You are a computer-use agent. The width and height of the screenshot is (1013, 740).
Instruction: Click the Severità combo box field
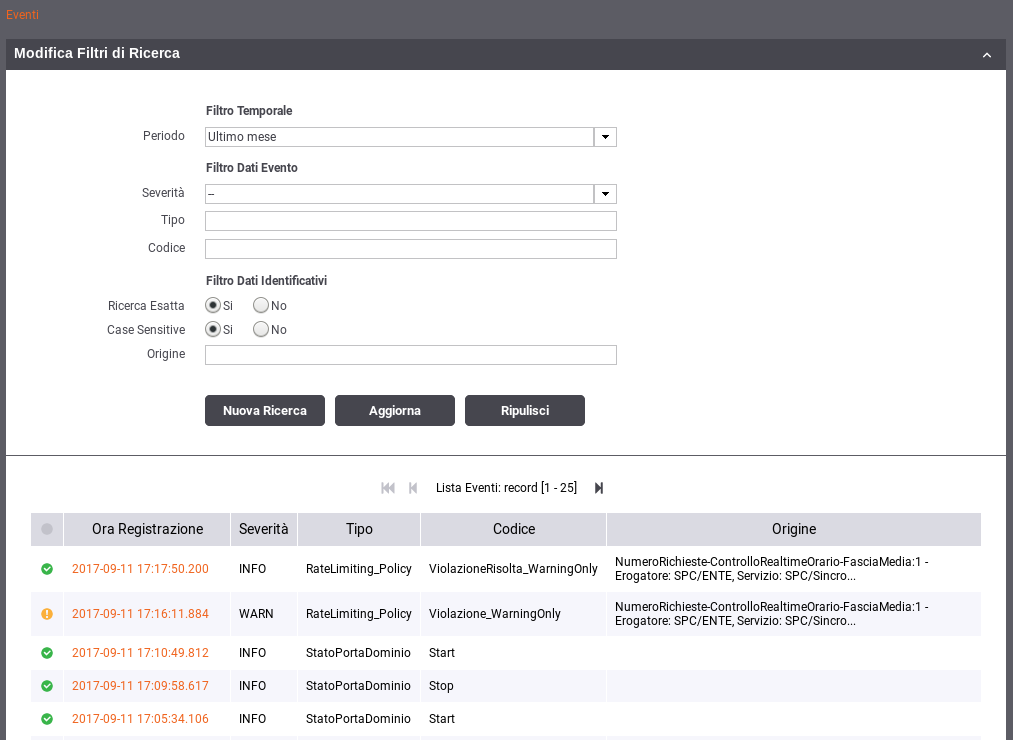click(399, 194)
